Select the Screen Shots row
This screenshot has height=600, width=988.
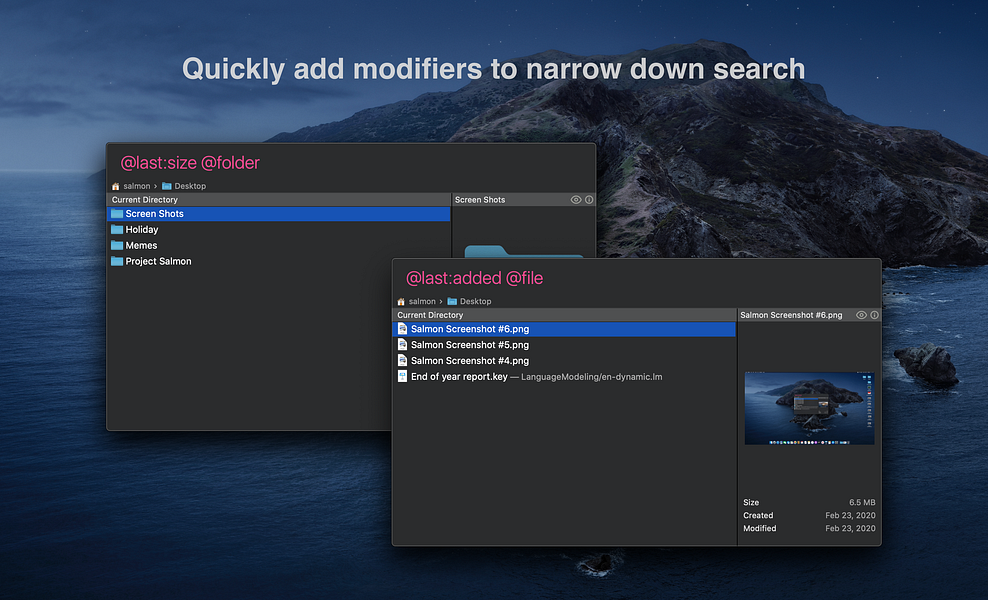(279, 214)
